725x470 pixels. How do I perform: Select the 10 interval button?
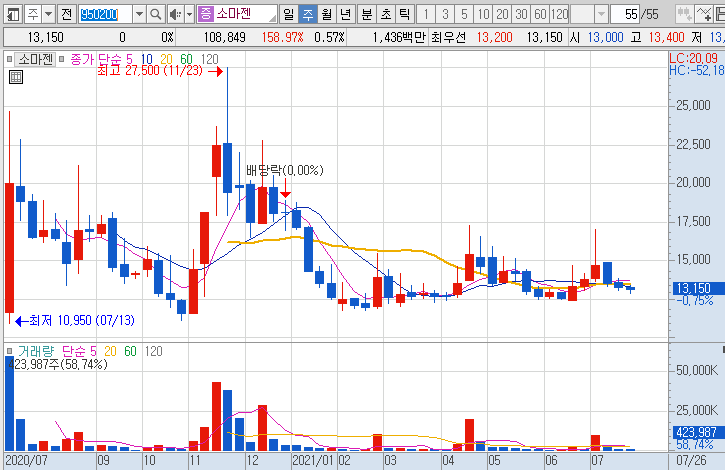pos(483,14)
